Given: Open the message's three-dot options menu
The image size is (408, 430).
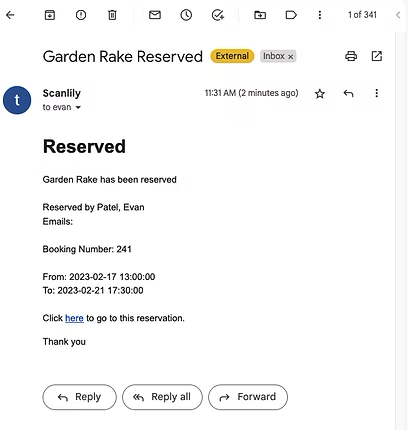Looking at the screenshot, I should tap(377, 93).
